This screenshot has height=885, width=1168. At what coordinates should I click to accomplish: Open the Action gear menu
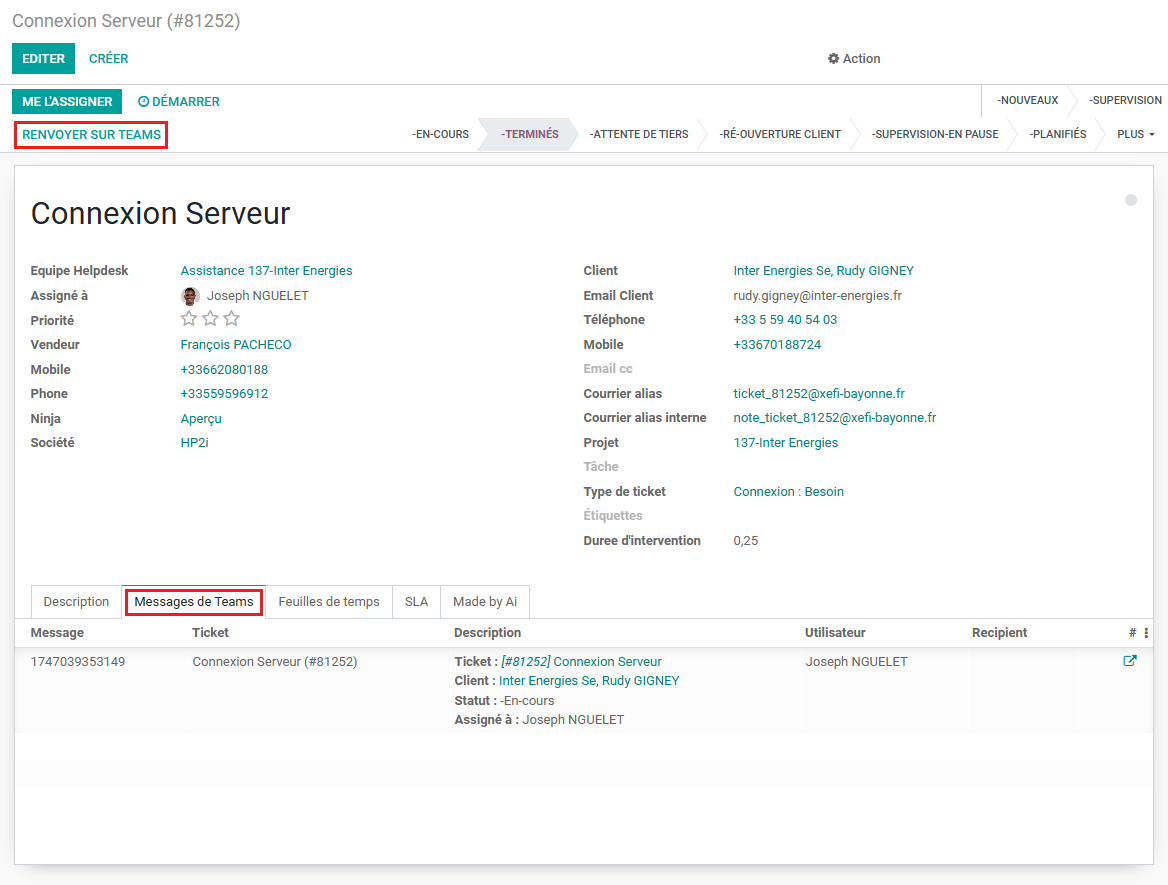(x=854, y=59)
